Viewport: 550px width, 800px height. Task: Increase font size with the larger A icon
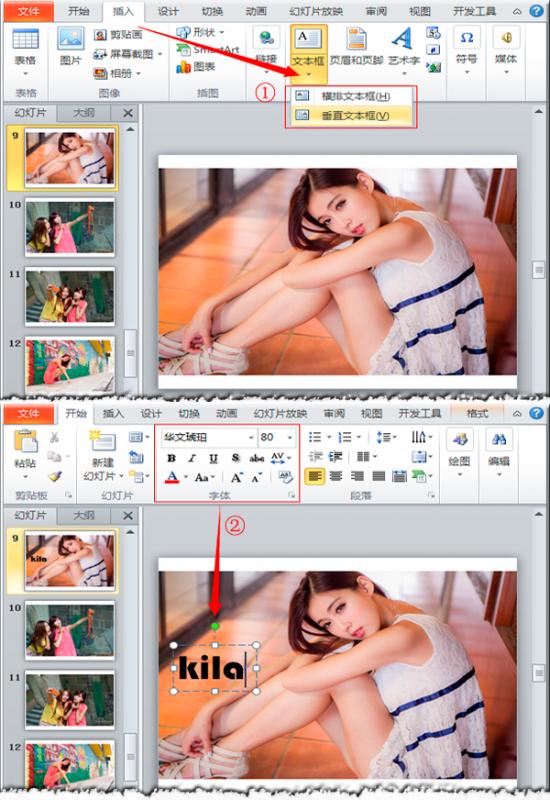point(236,478)
